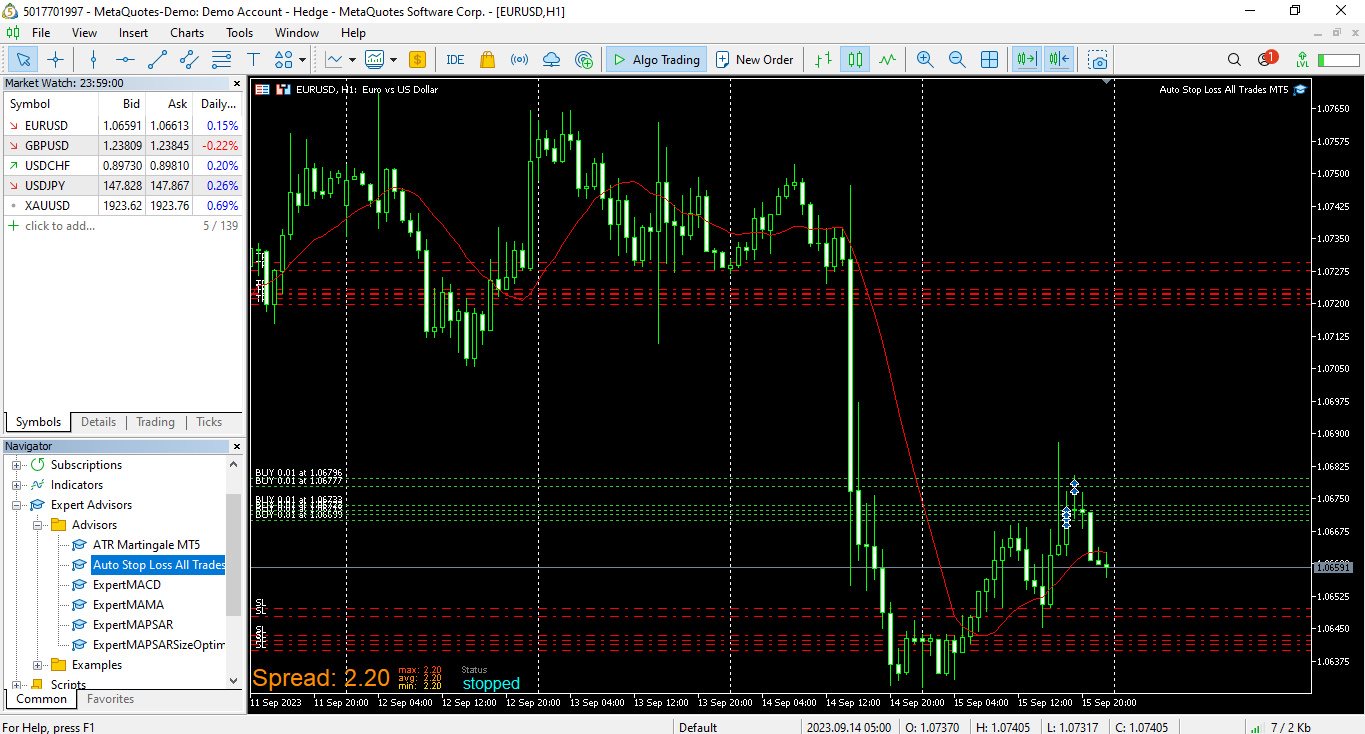Expand the Scripts folder in Navigator
The height and width of the screenshot is (734, 1365).
(x=14, y=684)
